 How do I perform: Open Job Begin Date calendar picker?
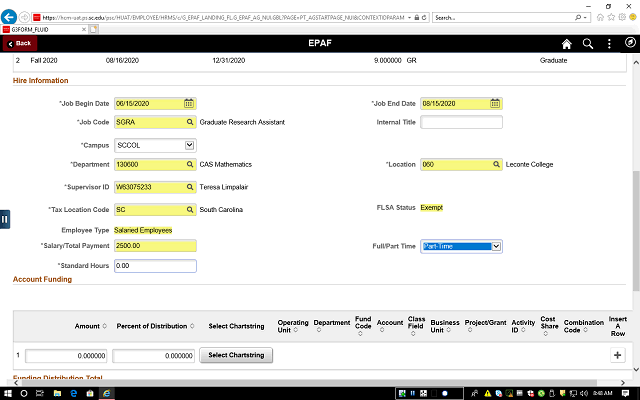pyautogui.click(x=189, y=103)
